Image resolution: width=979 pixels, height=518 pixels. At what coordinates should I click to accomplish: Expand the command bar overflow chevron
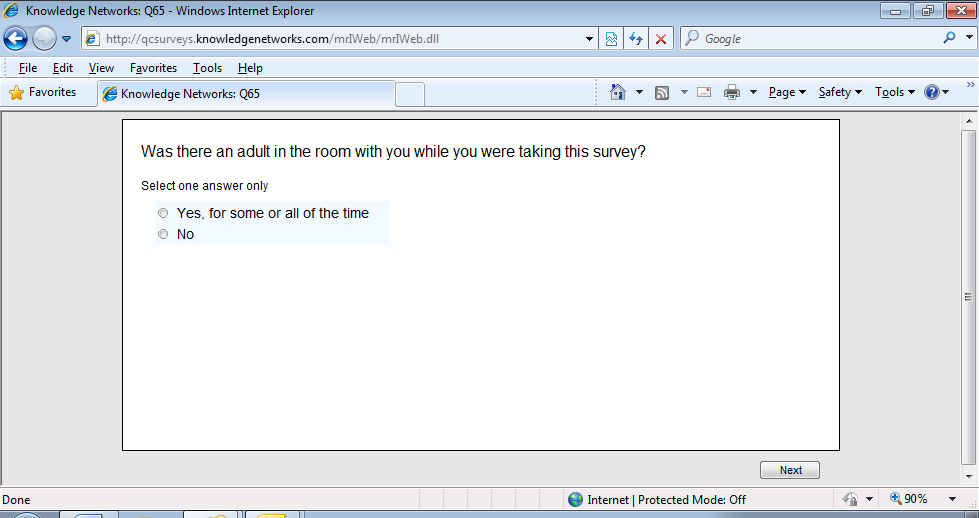point(971,84)
